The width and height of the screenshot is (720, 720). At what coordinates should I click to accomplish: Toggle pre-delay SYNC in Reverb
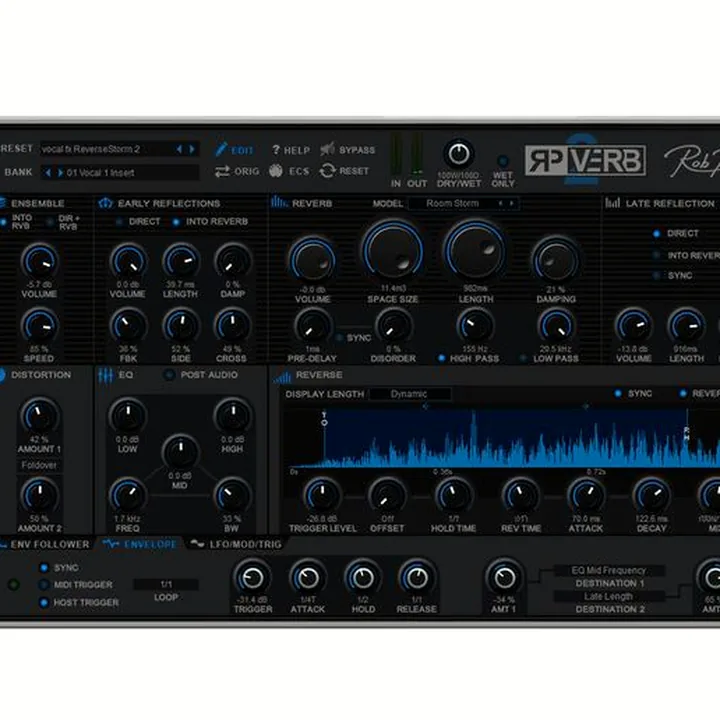point(339,338)
